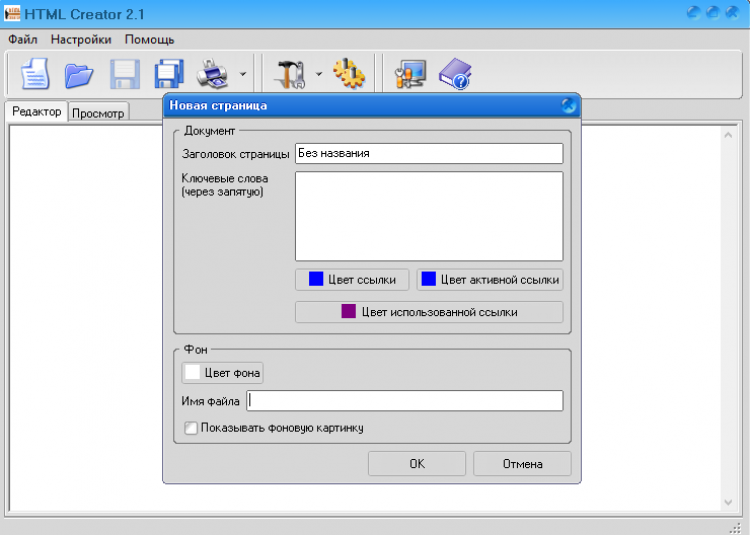Click the blue double-floppy save all icon

[169, 74]
